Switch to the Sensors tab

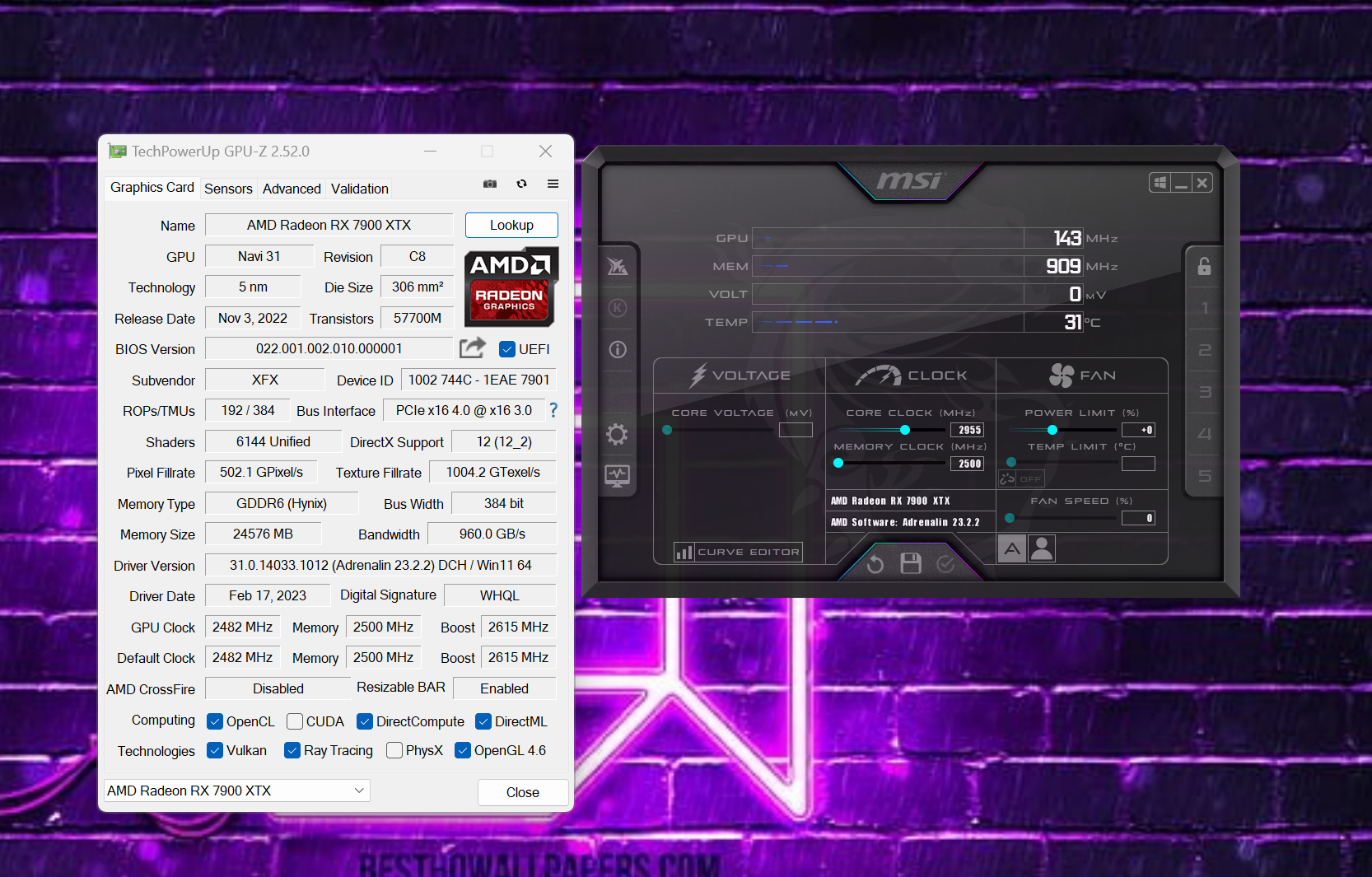pos(228,189)
